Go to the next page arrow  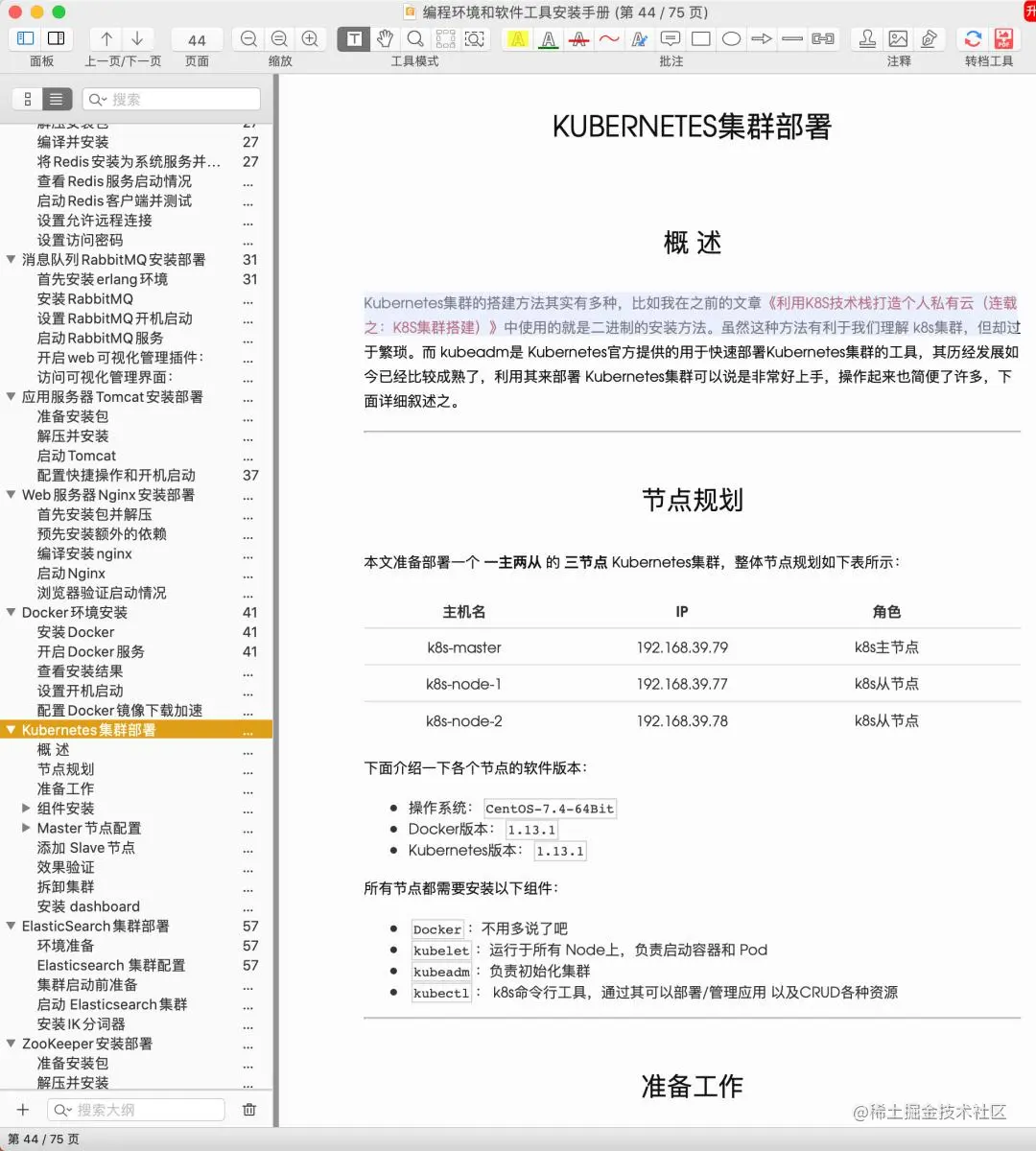click(137, 38)
